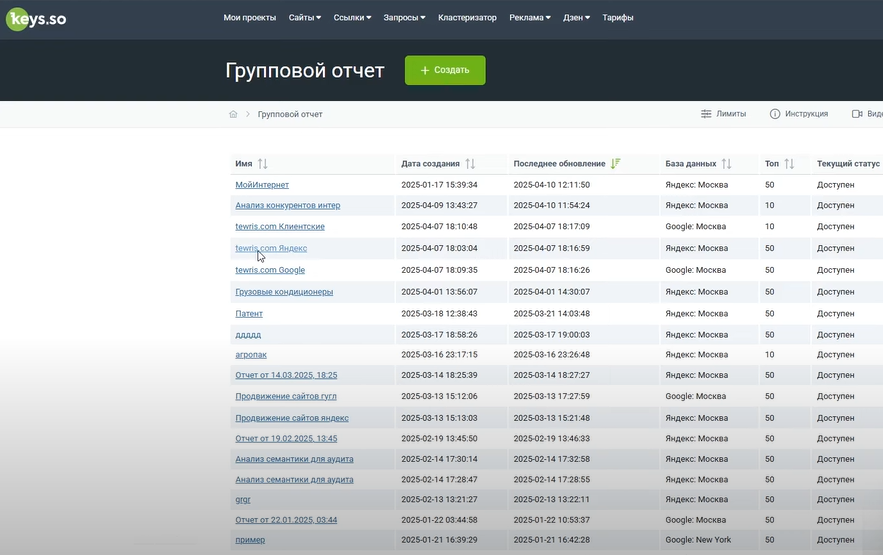The height and width of the screenshot is (555, 883).
Task: Sort by Дата создания arrows icon
Action: pyautogui.click(x=470, y=163)
